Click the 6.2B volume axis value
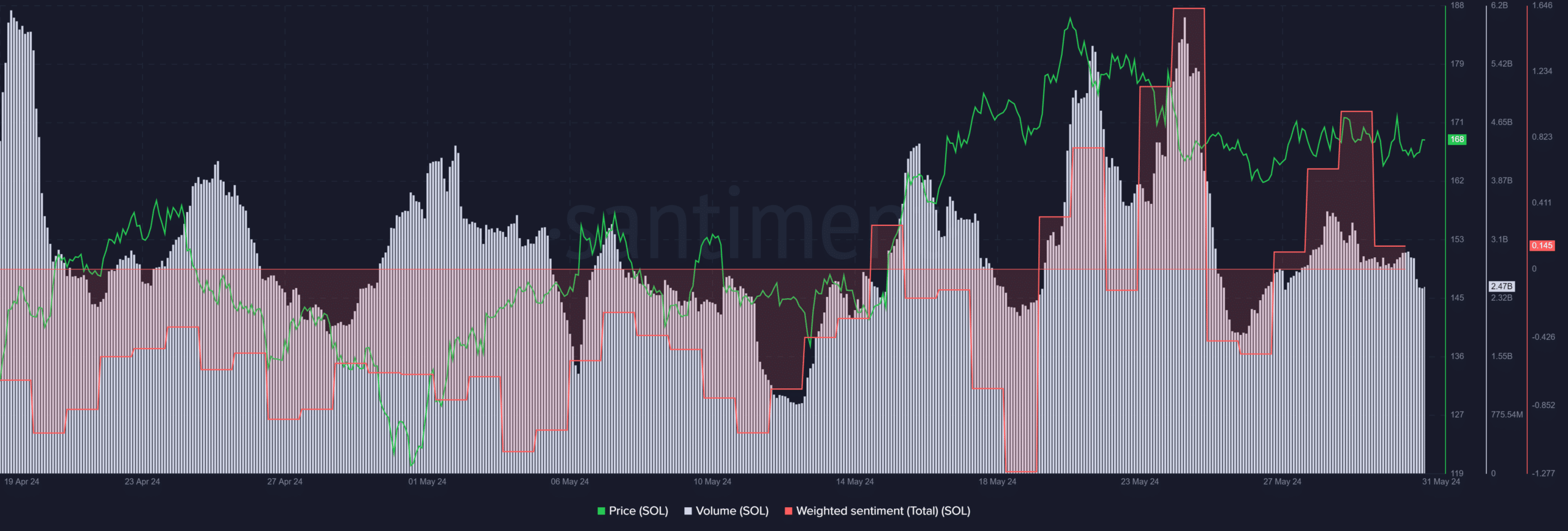1568x531 pixels. [1499, 6]
